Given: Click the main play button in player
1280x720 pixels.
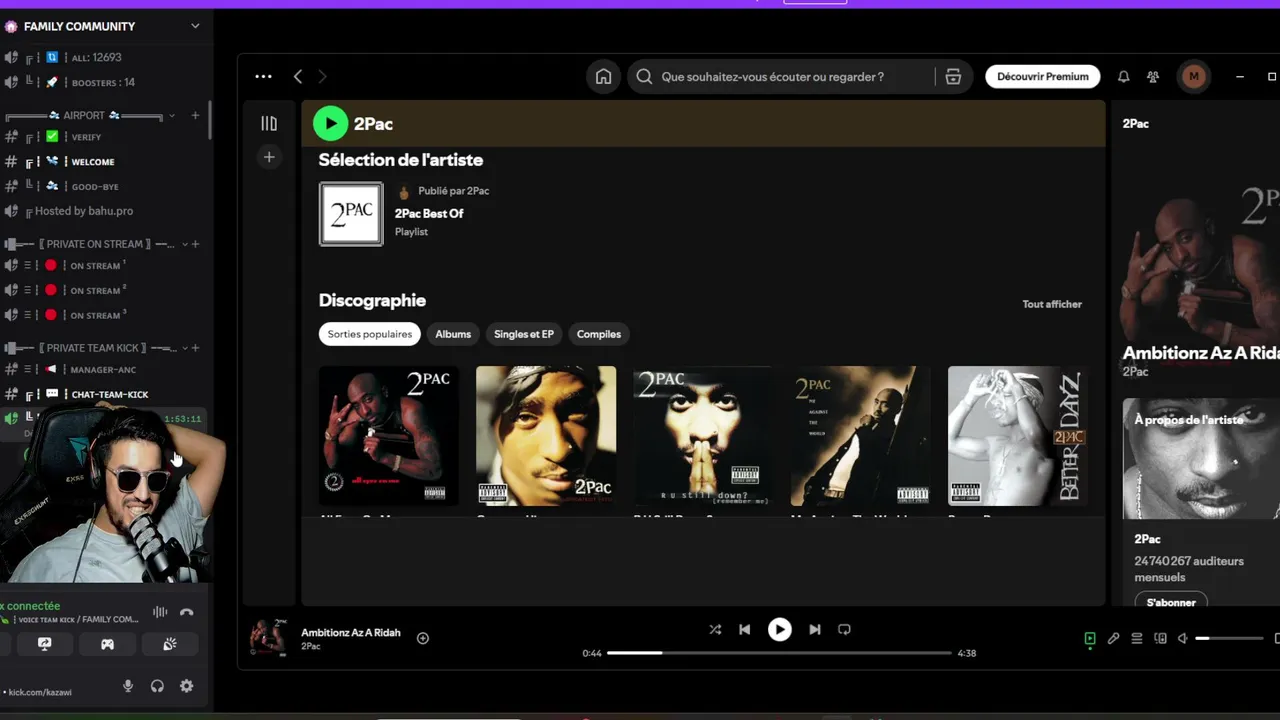Looking at the screenshot, I should pos(779,629).
